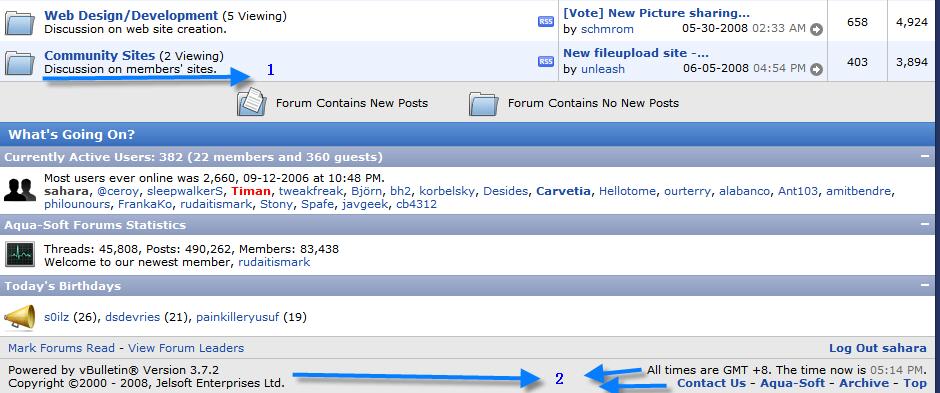Collapse the Currently Active Users section
This screenshot has height=393, width=940.
[925, 156]
